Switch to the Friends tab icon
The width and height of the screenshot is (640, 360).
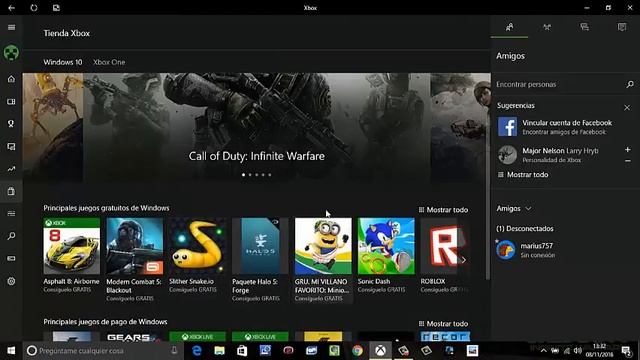[x=509, y=27]
